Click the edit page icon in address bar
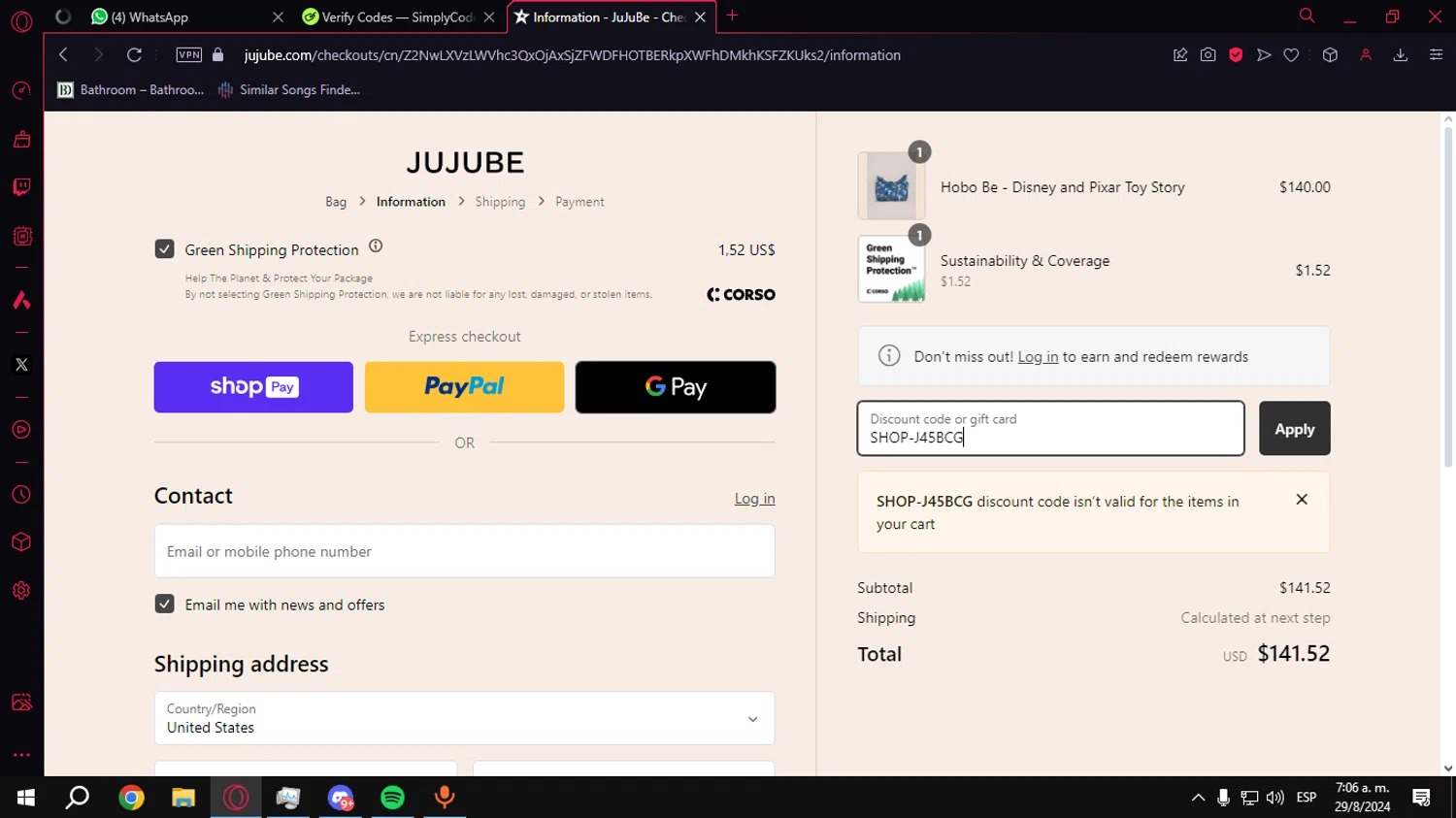 pyautogui.click(x=1180, y=55)
